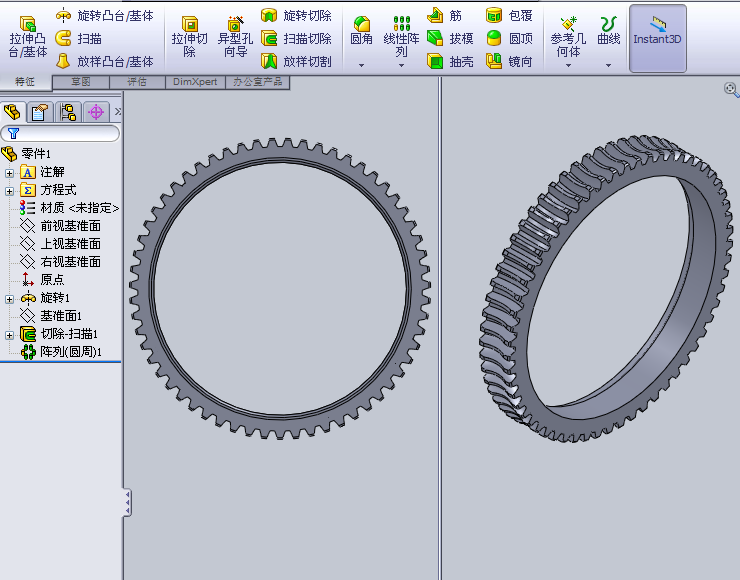Viewport: 740px width, 580px height.
Task: Expand the 旋转1 feature node
Action: click(9, 299)
